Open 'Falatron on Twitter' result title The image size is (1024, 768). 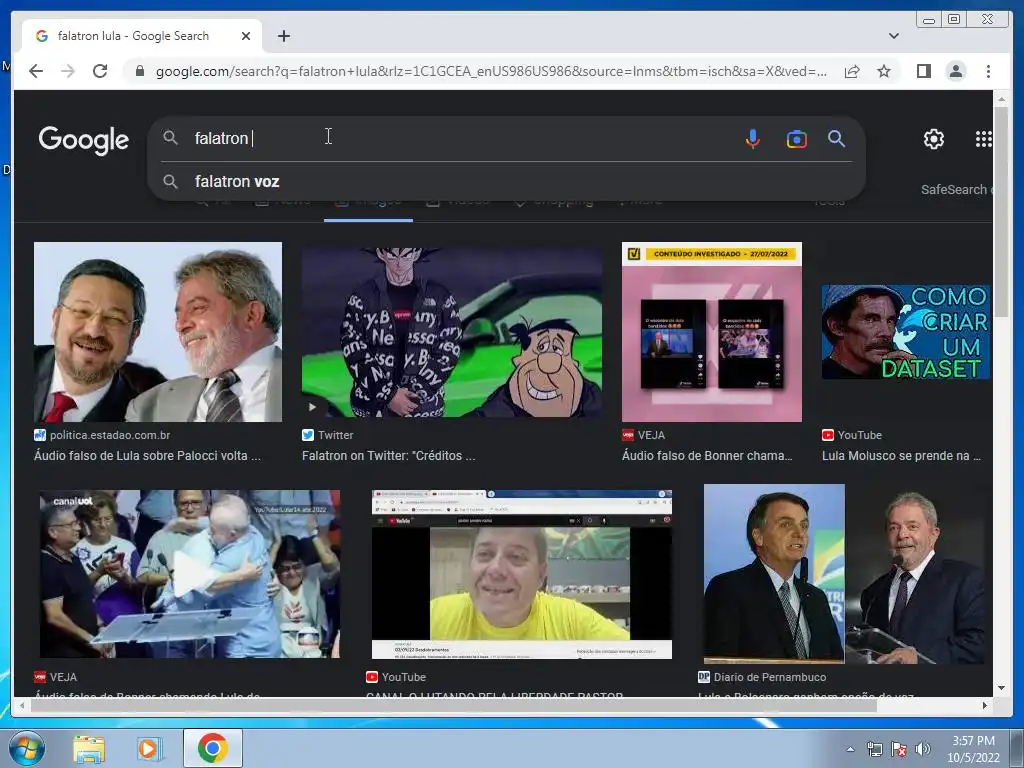(389, 456)
